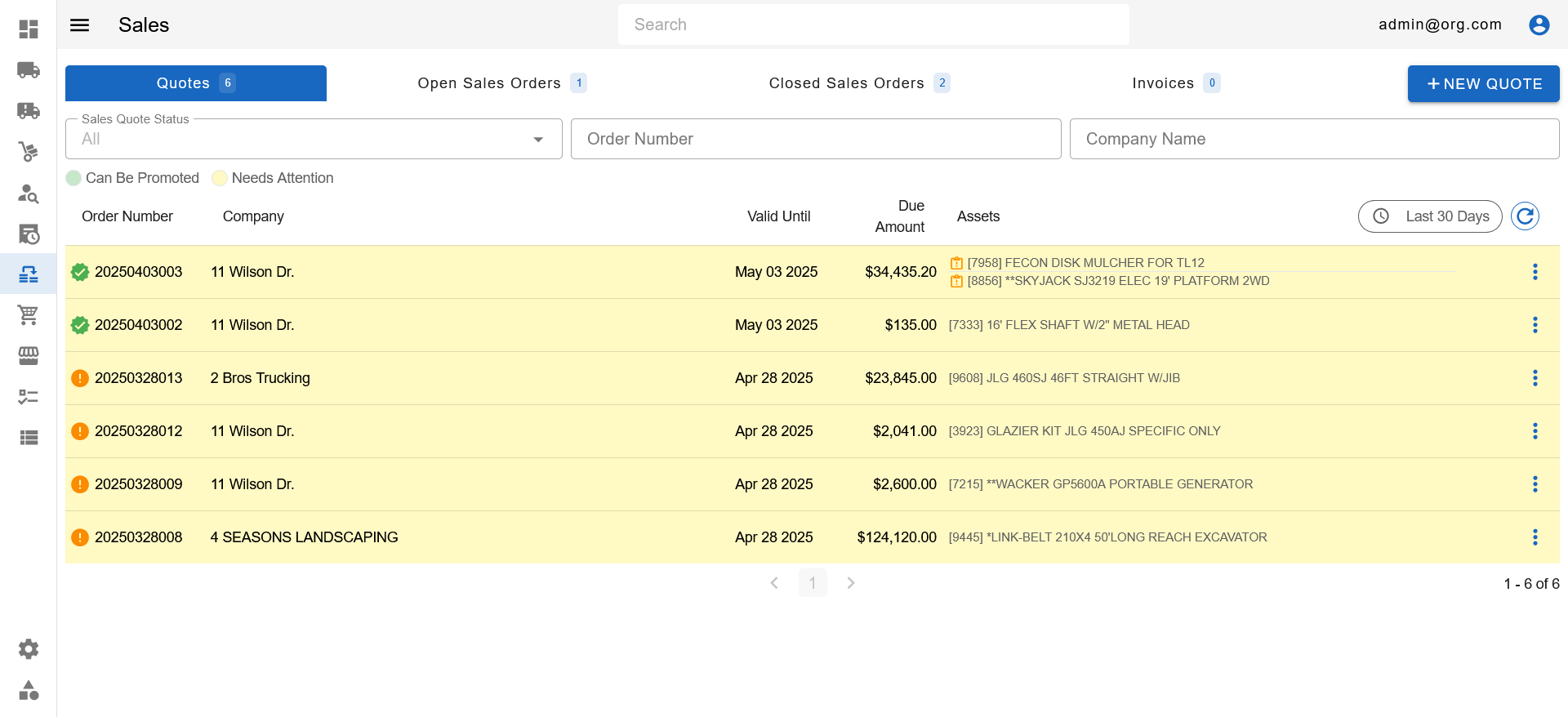Click the Order Number column header
Image resolution: width=1568 pixels, height=717 pixels.
point(127,216)
